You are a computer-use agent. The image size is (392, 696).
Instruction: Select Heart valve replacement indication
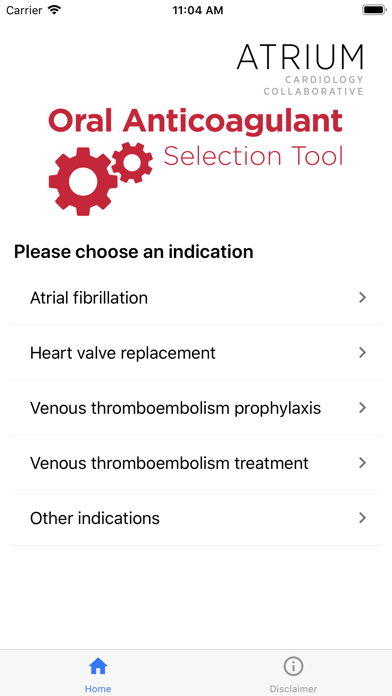[196, 352]
